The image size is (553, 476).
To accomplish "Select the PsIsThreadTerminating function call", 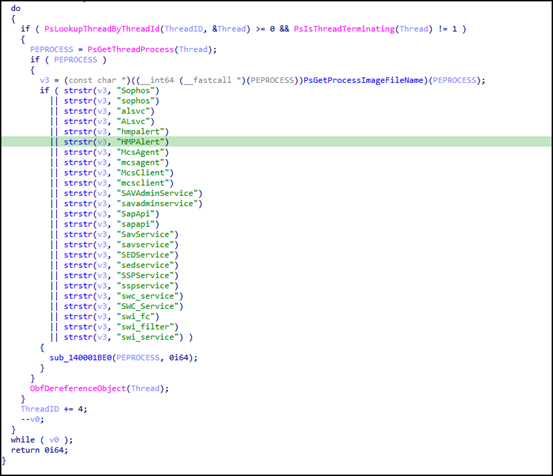I will [344, 29].
